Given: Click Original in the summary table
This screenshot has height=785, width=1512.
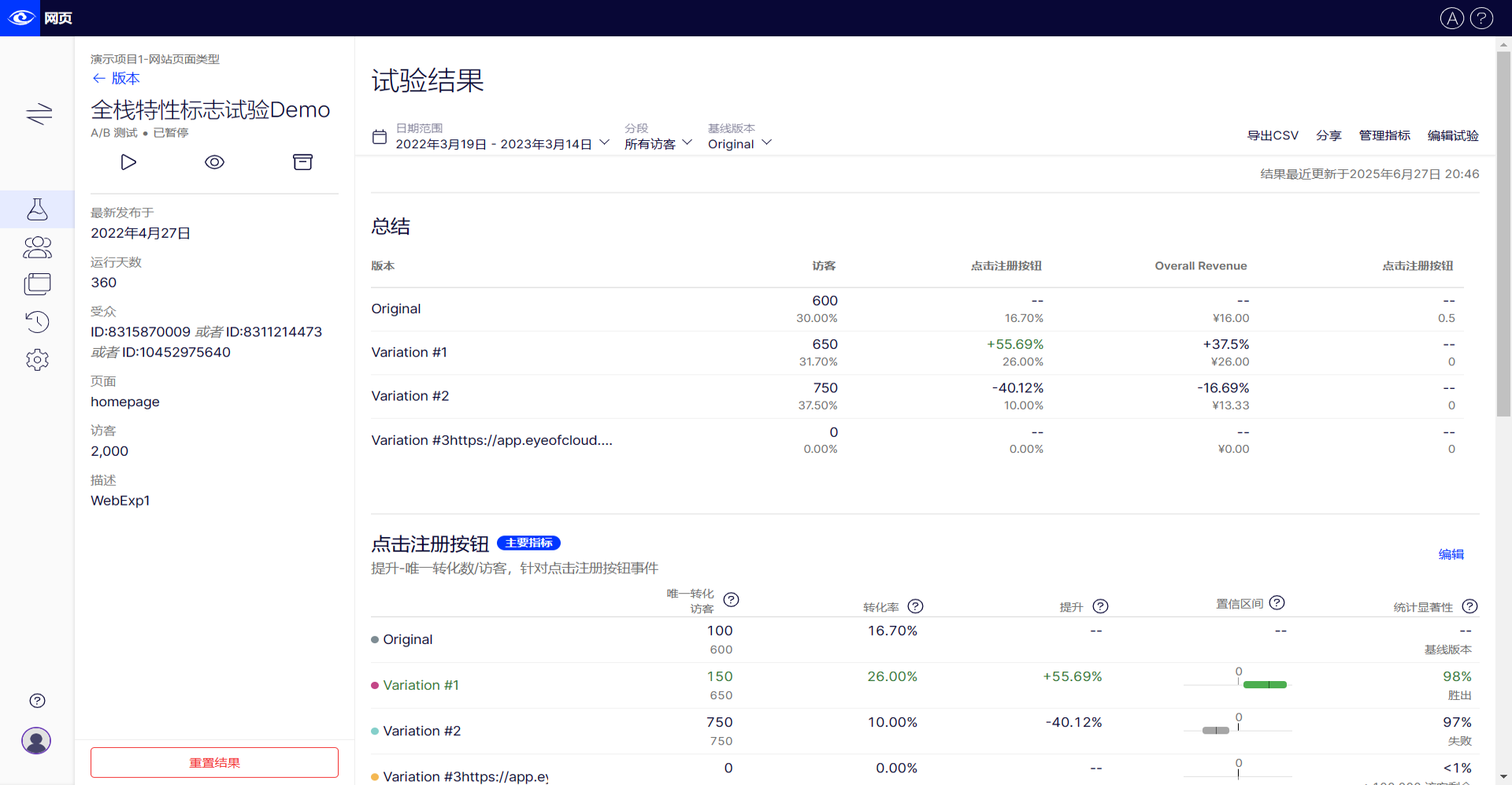Looking at the screenshot, I should tap(396, 309).
